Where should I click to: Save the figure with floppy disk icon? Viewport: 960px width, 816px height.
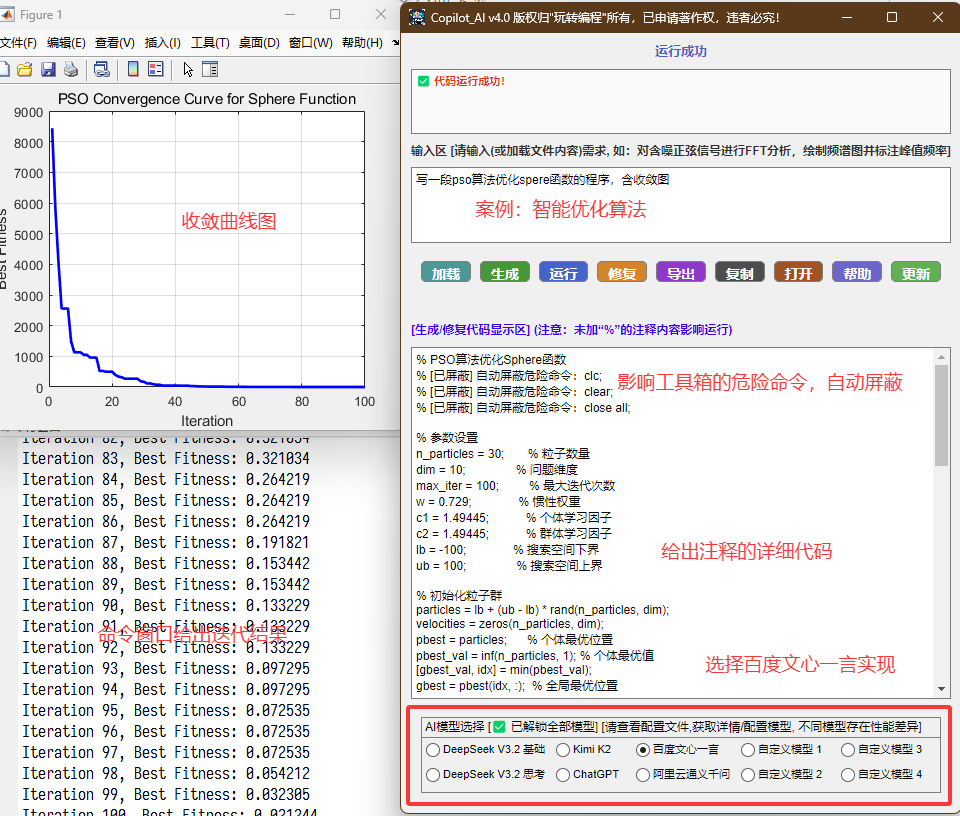pyautogui.click(x=48, y=69)
